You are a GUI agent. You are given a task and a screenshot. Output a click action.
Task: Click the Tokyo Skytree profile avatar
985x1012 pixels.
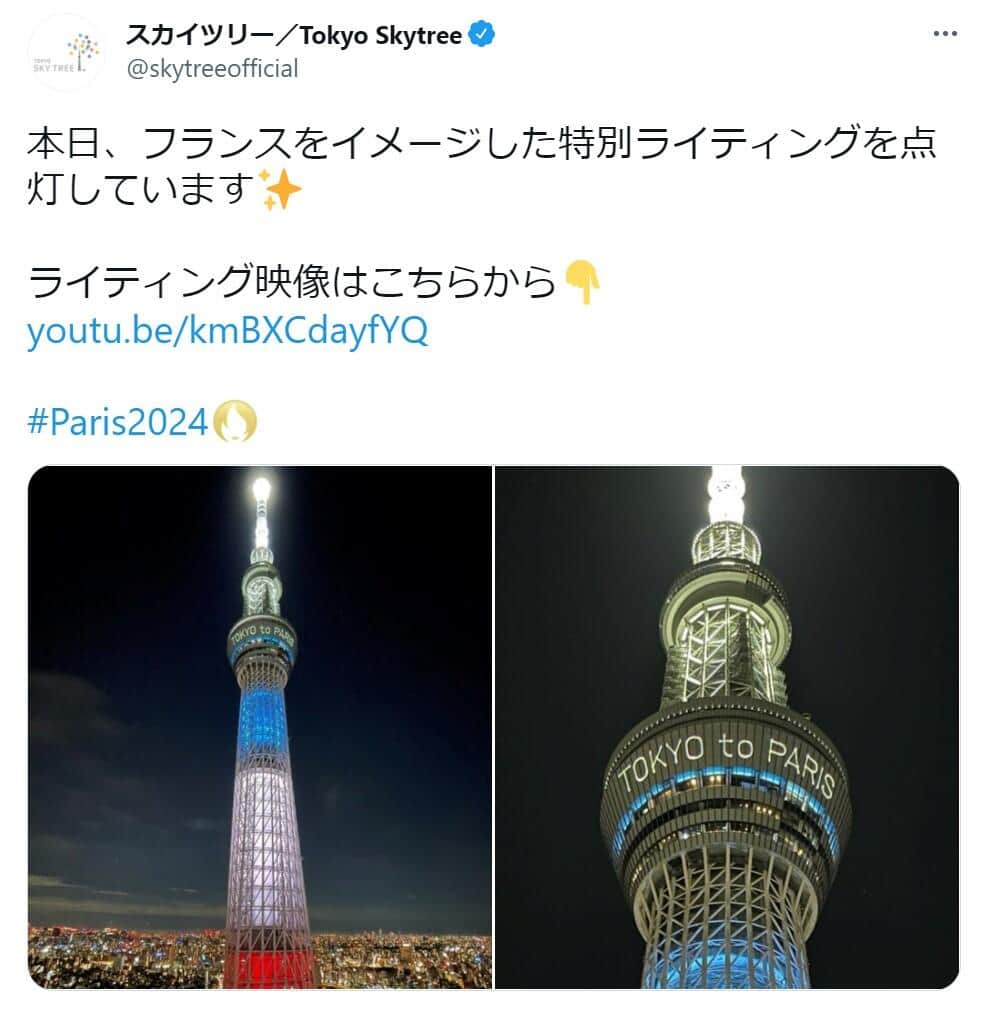[x=66, y=52]
